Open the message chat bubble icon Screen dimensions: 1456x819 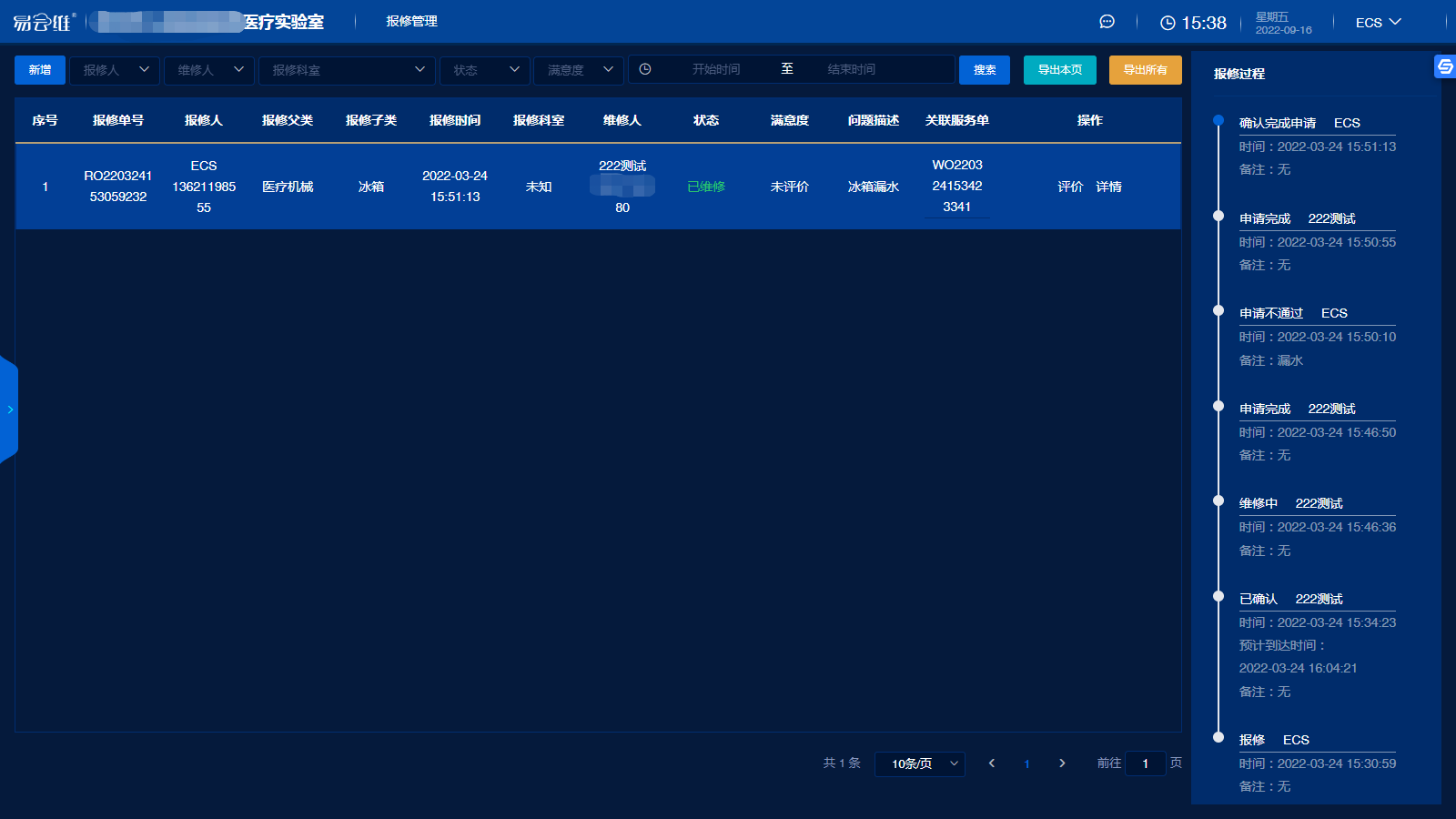pyautogui.click(x=1107, y=22)
